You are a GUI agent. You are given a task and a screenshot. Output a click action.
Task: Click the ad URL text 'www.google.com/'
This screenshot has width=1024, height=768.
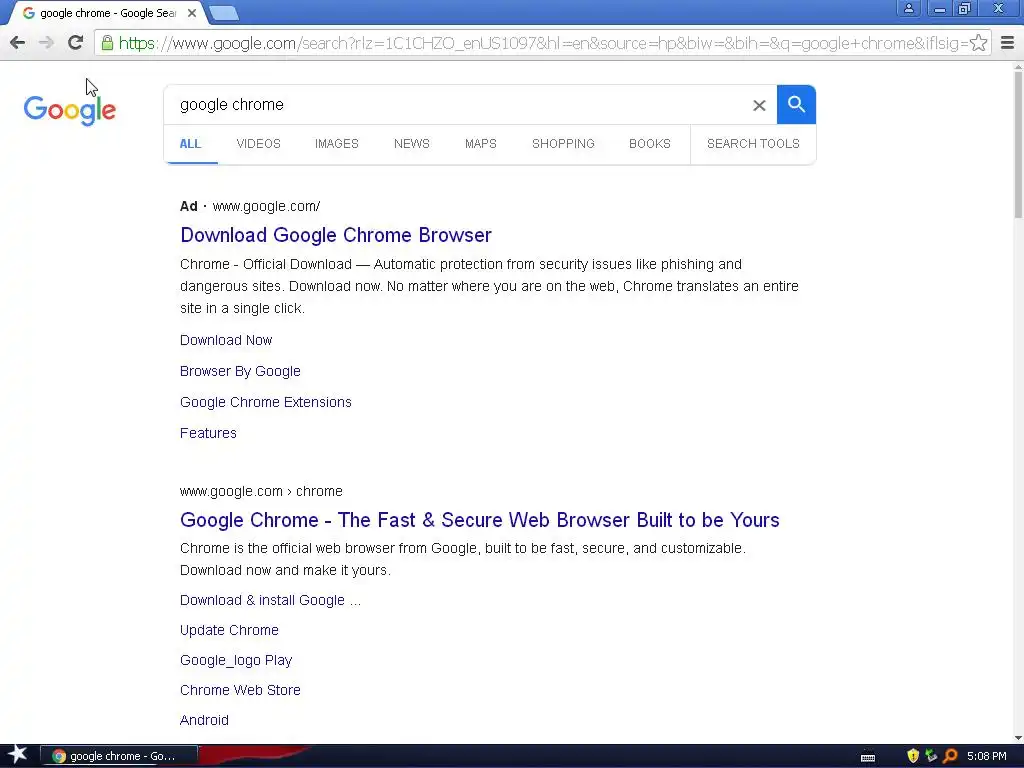pyautogui.click(x=266, y=206)
